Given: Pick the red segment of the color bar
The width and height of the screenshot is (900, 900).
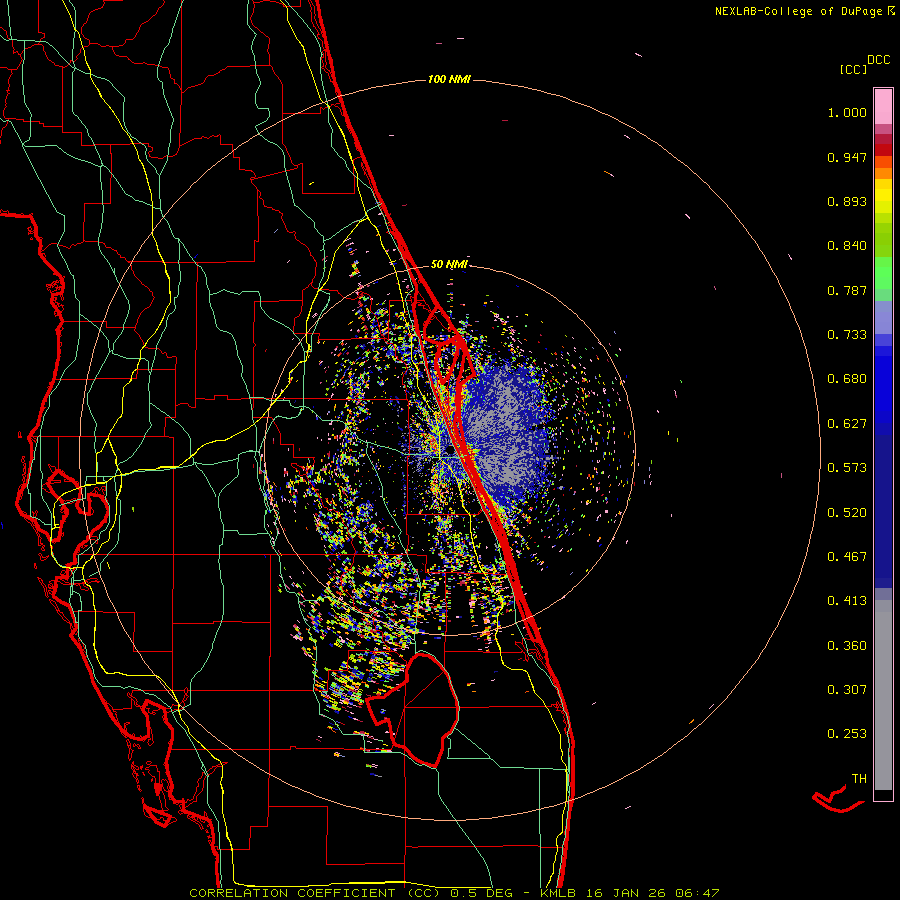Looking at the screenshot, I should pyautogui.click(x=883, y=150).
